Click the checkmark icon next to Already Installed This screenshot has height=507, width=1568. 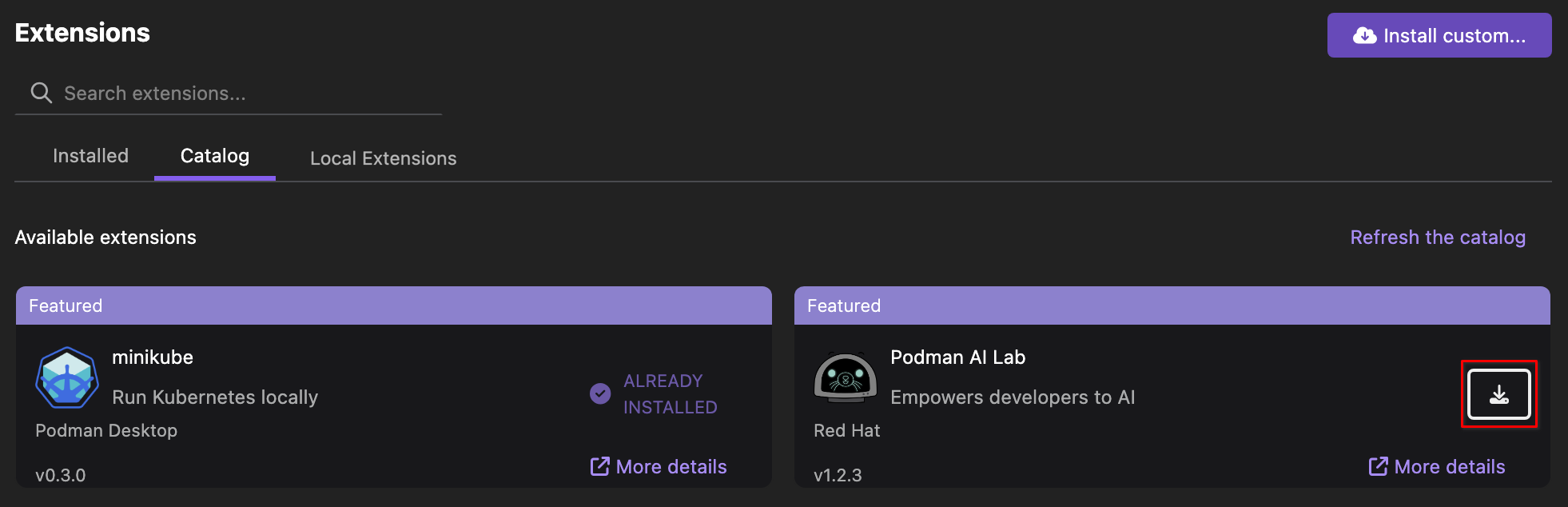[599, 393]
